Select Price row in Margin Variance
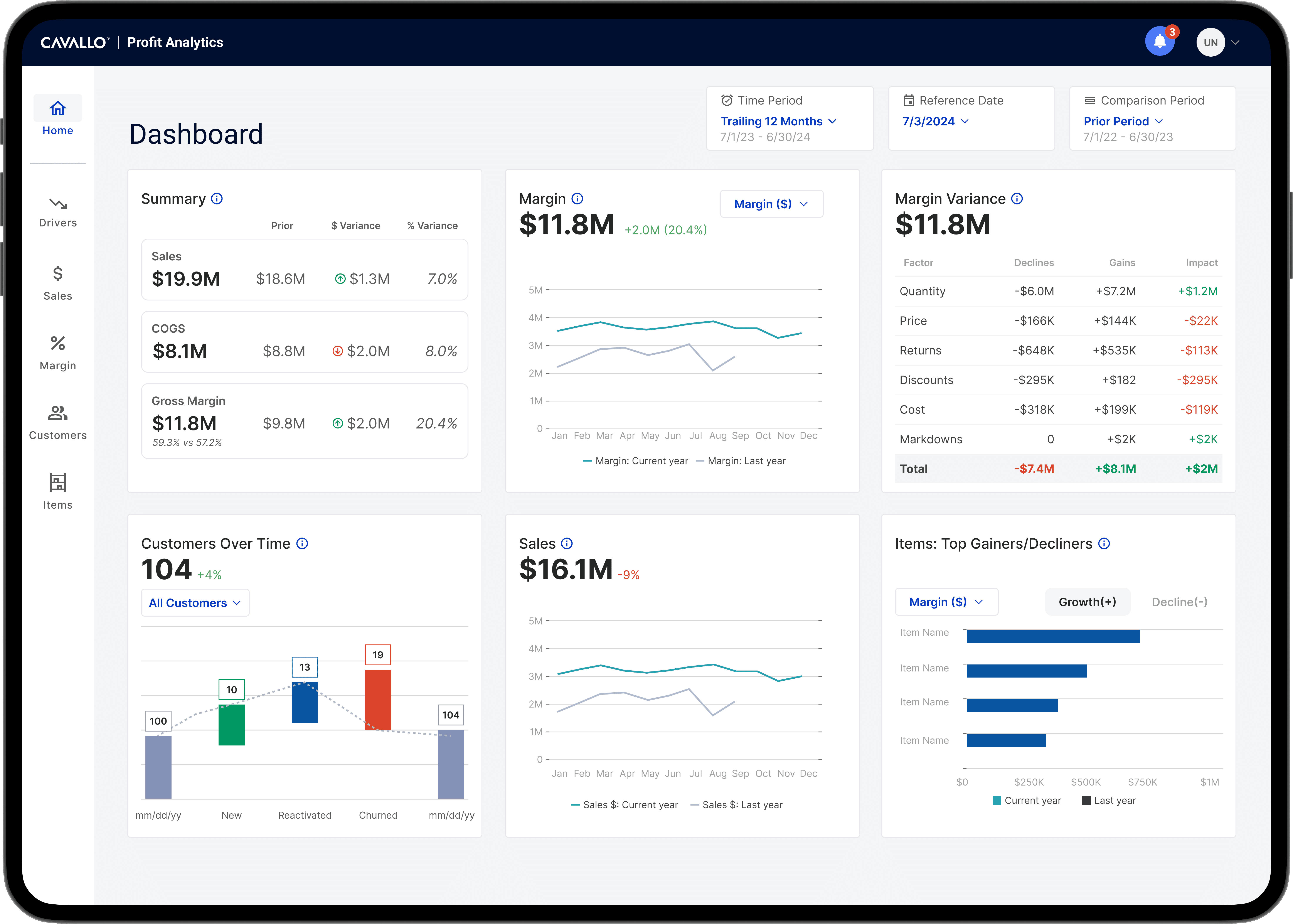The width and height of the screenshot is (1293, 924). tap(1059, 321)
